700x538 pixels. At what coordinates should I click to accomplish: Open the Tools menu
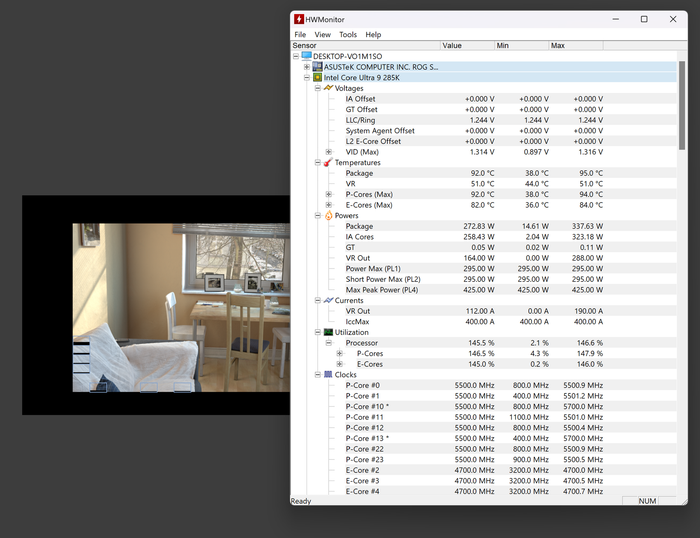pyautogui.click(x=348, y=34)
